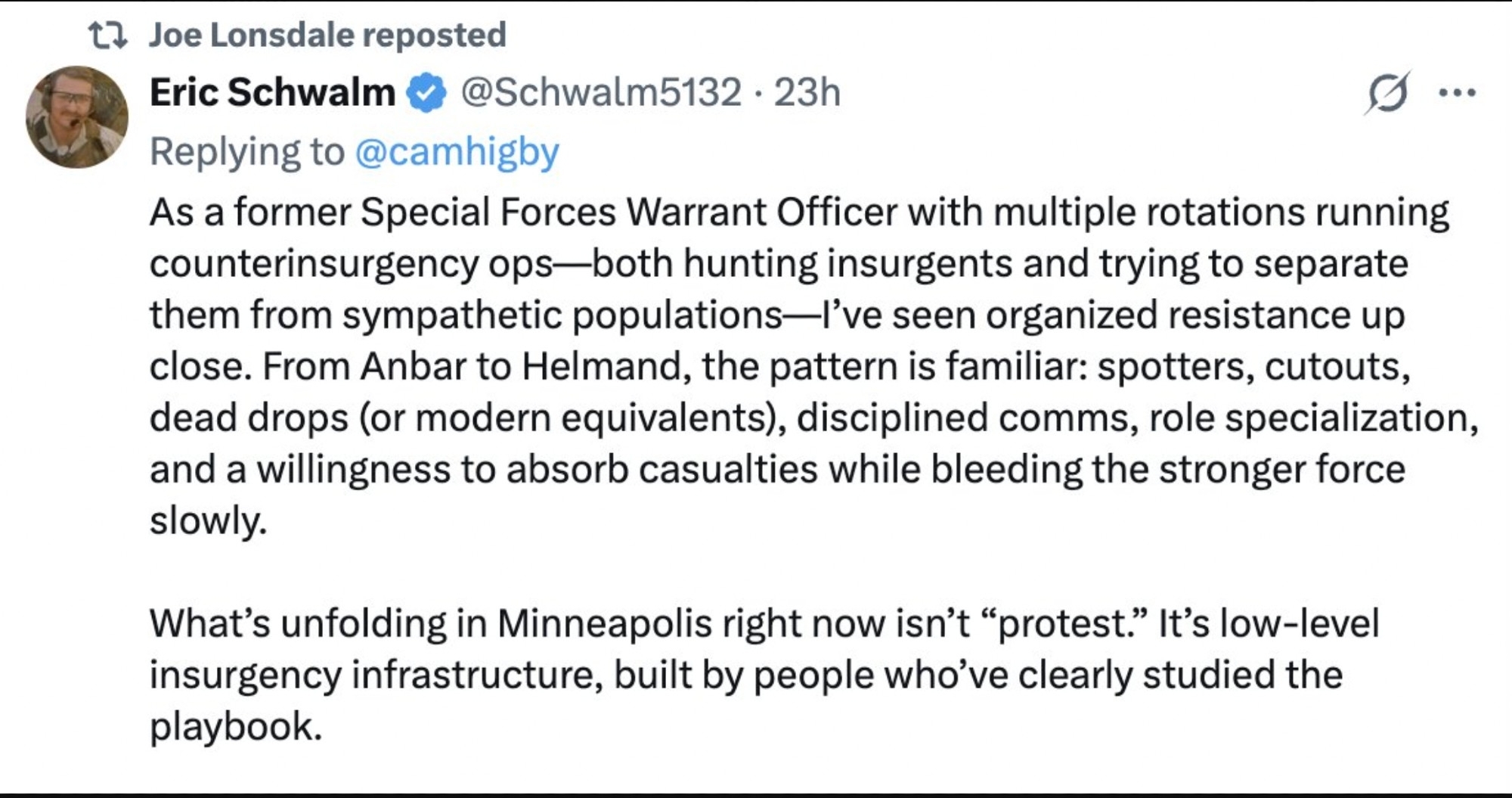Click the "Replying to" text
The image size is (1512, 798).
click(246, 152)
